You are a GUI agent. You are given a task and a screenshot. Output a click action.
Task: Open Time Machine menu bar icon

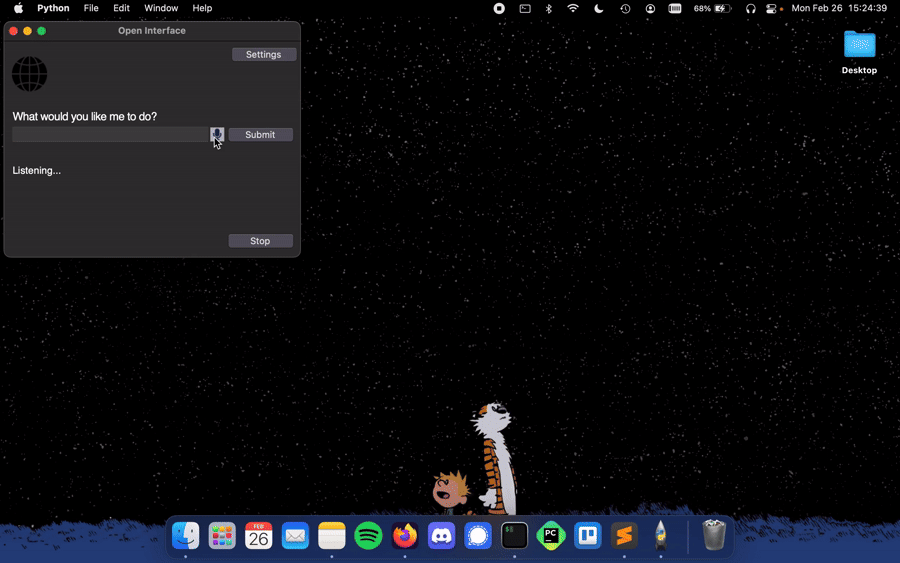(x=625, y=8)
